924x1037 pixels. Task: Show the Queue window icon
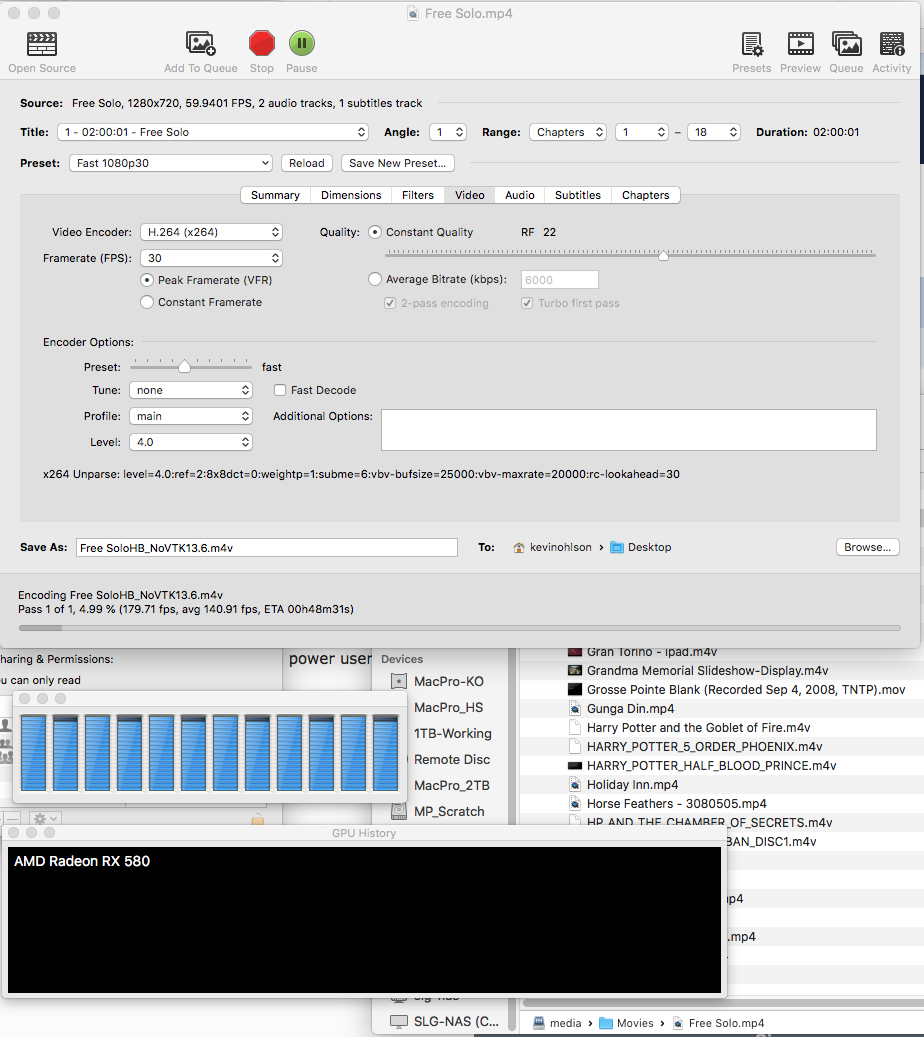846,44
